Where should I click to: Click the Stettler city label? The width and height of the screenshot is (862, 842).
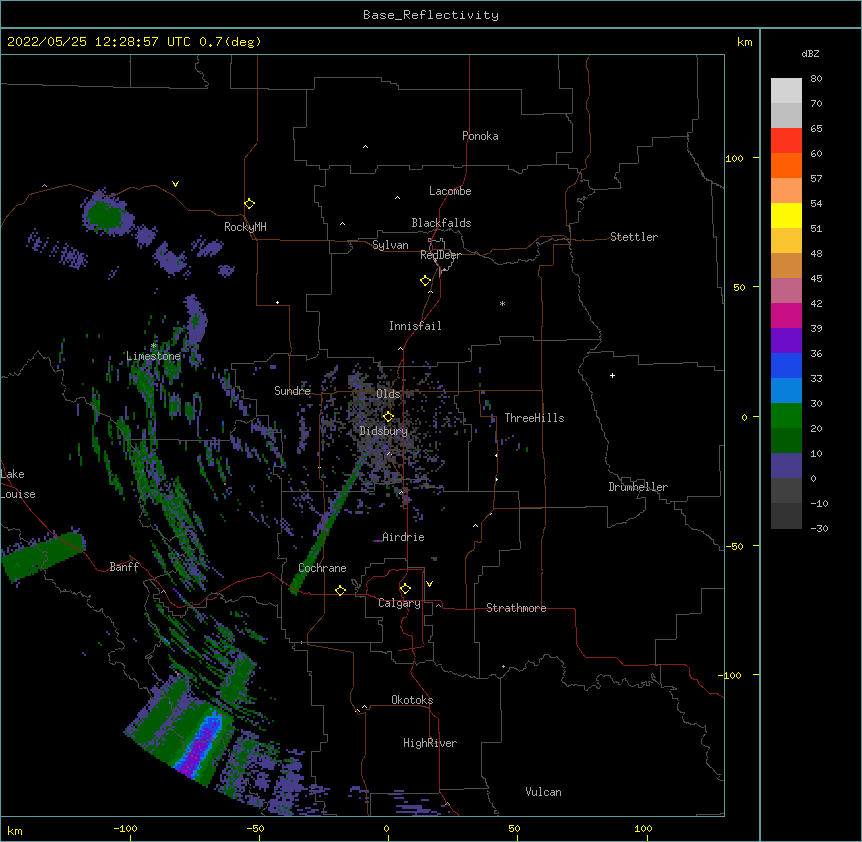634,237
